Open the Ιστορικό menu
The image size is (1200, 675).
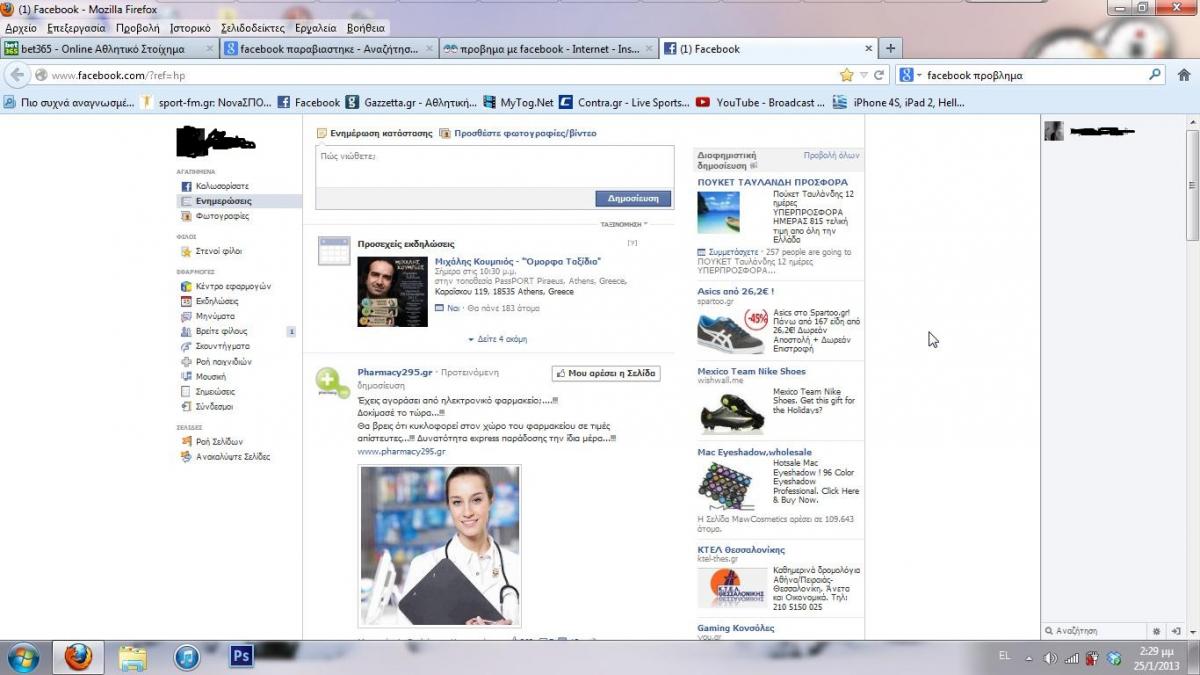tap(190, 28)
